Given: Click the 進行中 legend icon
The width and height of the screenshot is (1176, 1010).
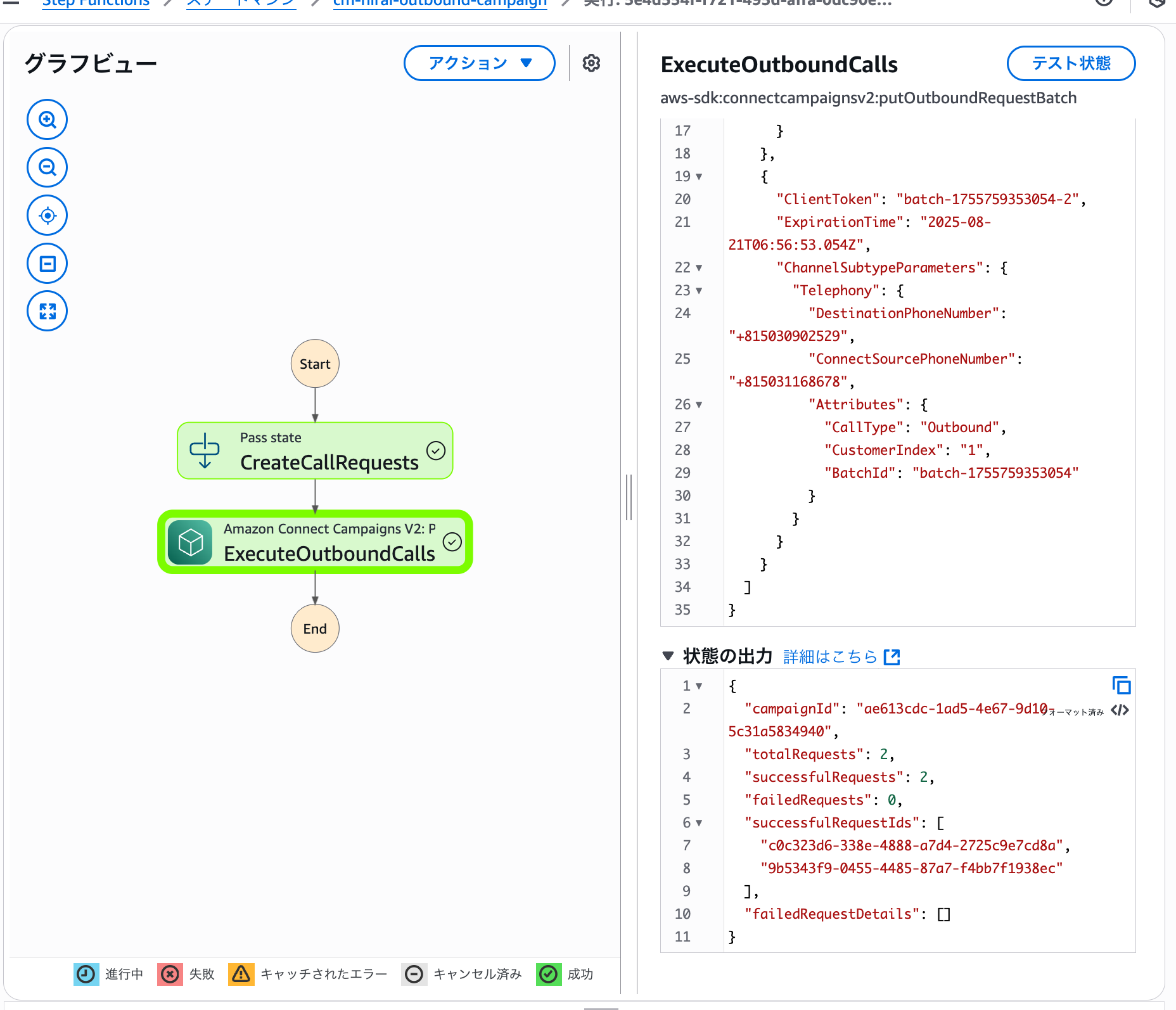Looking at the screenshot, I should (x=86, y=974).
